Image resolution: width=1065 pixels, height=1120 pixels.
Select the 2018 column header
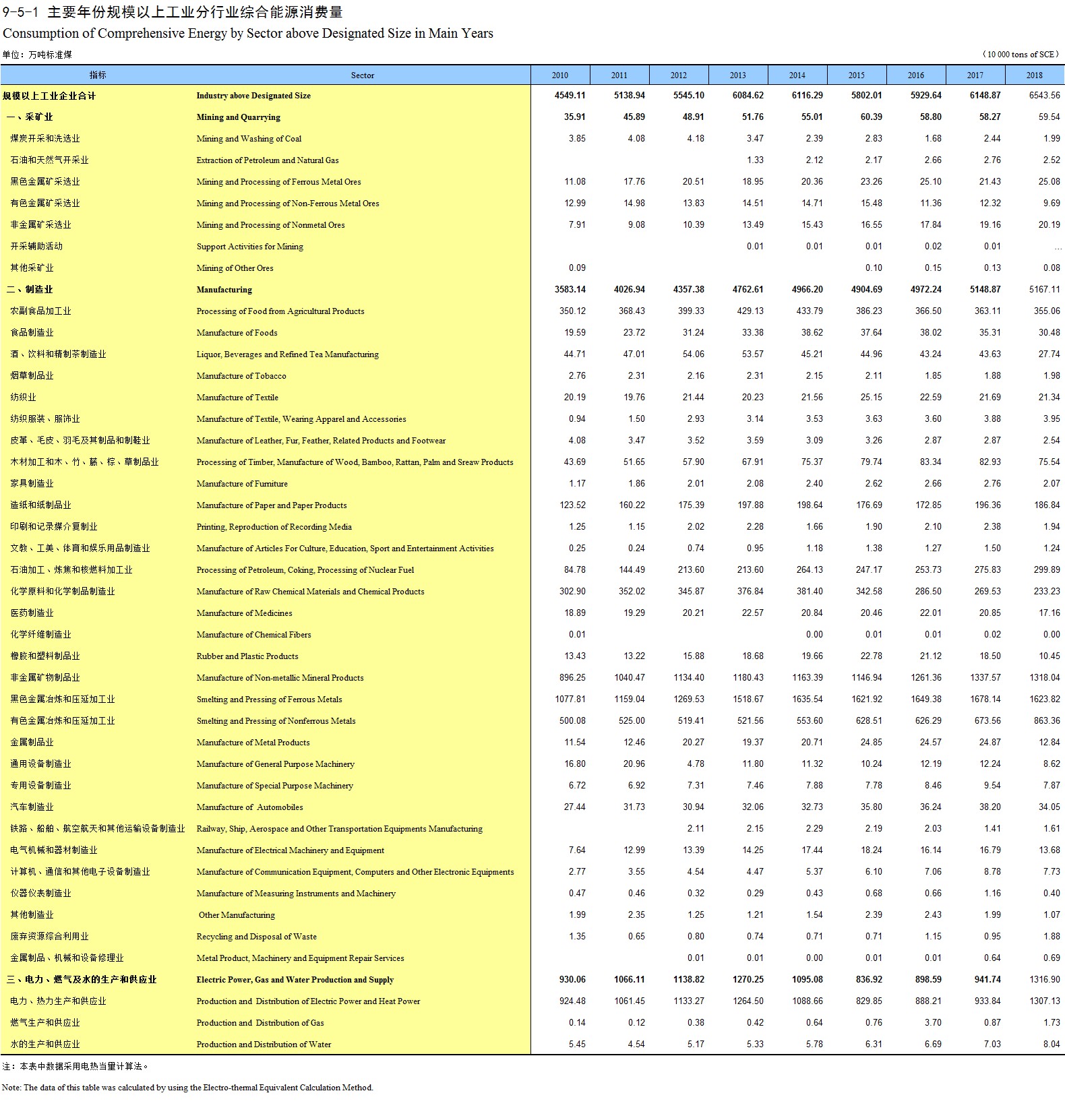(1035, 75)
